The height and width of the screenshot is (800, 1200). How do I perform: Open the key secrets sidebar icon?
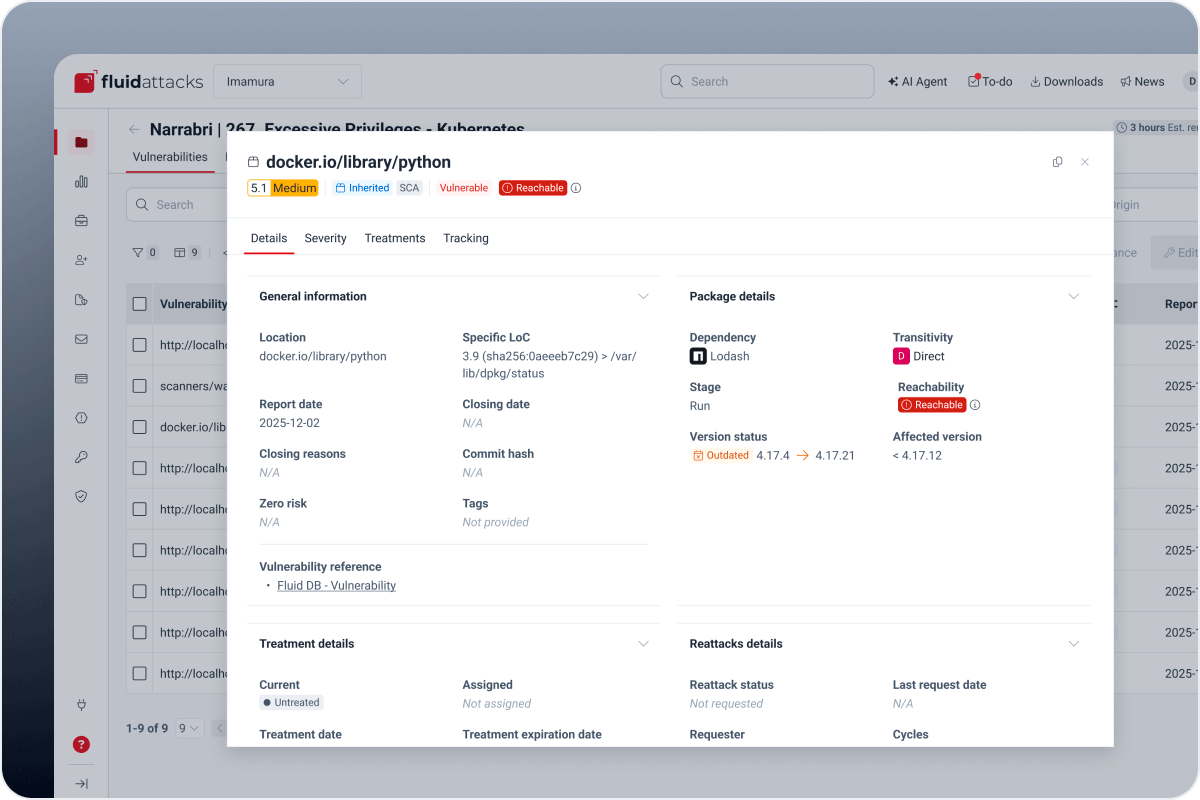pos(81,457)
